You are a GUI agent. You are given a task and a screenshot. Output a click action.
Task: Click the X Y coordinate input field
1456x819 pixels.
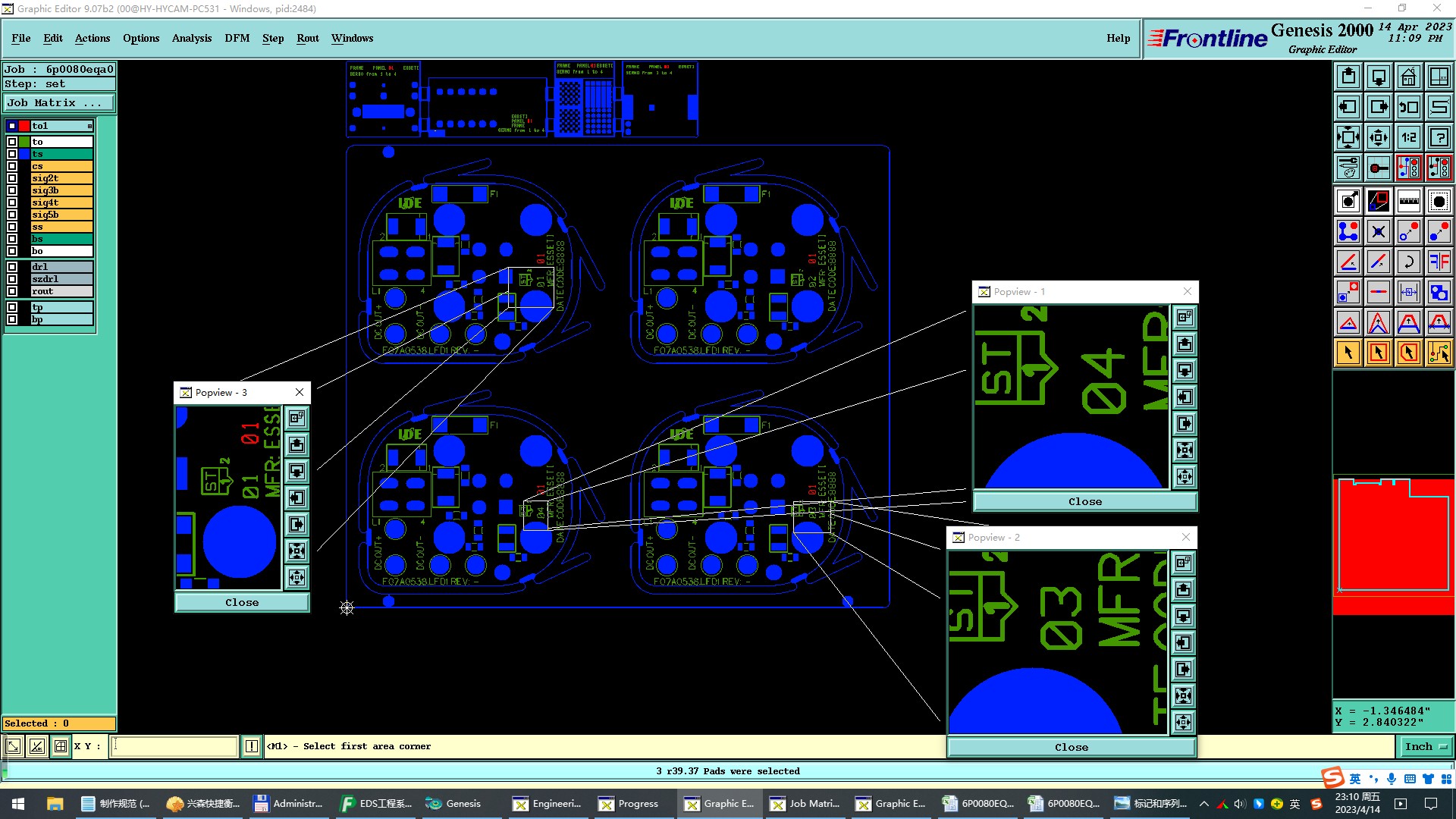point(174,746)
